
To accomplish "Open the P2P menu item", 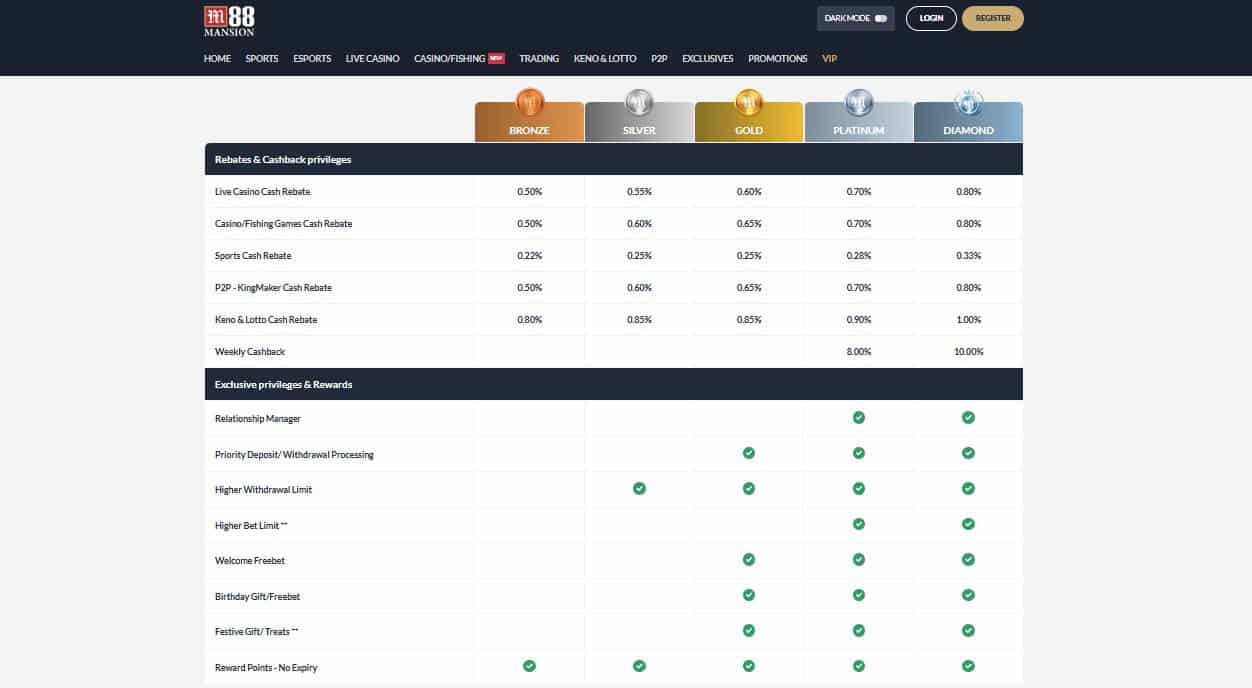I will tap(659, 59).
